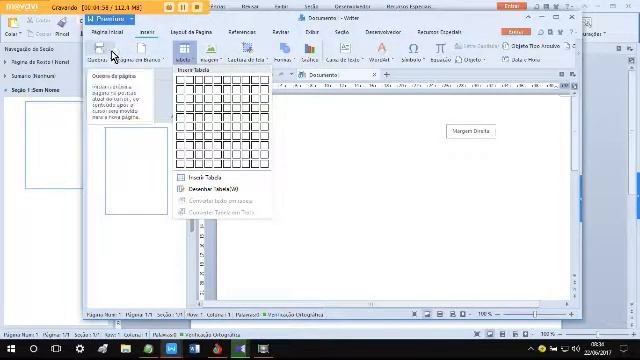
Task: Open the Layout da Página tab
Action: tap(191, 32)
